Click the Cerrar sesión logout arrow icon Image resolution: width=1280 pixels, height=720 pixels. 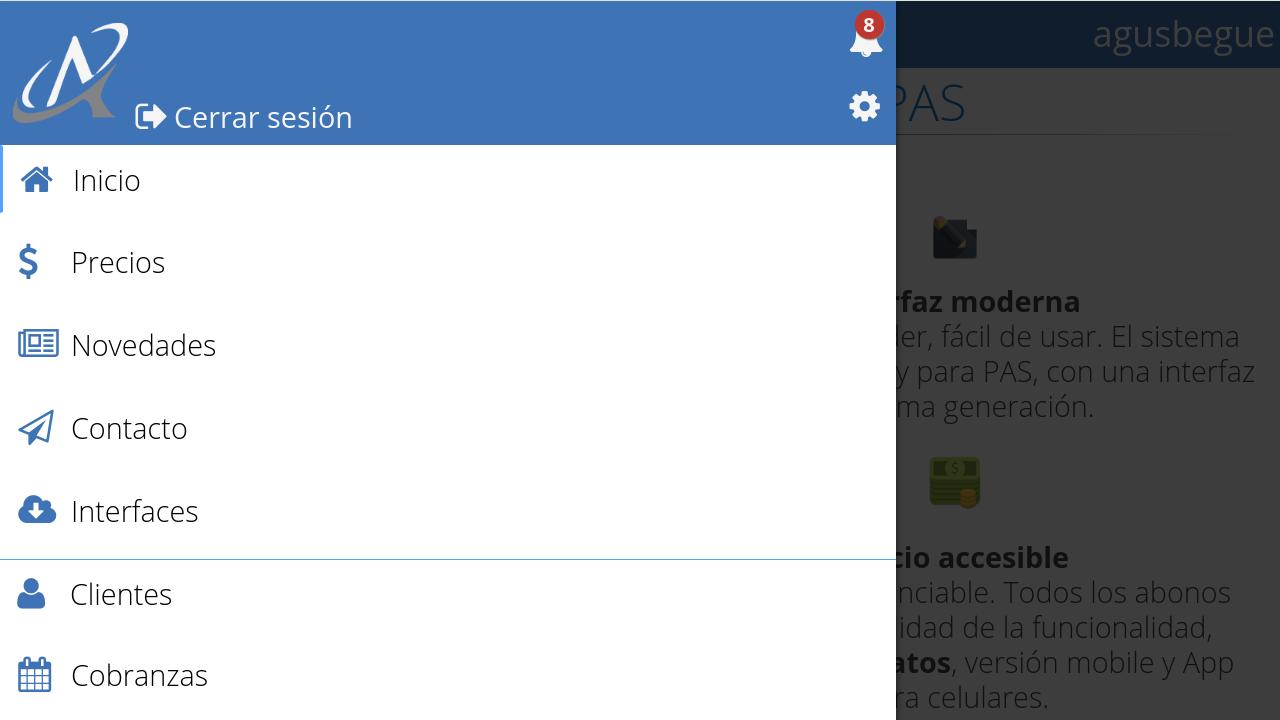pyautogui.click(x=151, y=117)
